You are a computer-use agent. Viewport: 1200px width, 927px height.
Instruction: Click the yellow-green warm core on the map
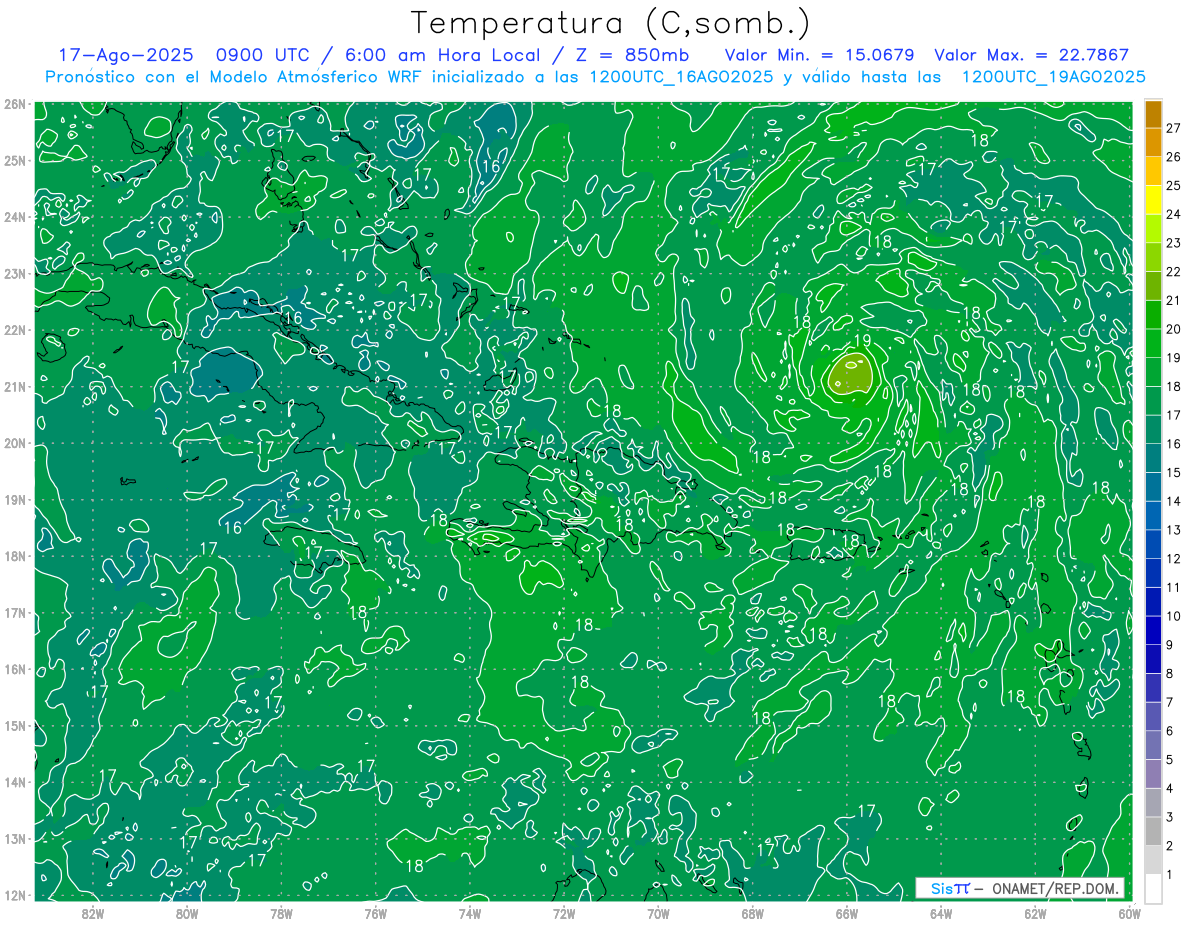click(851, 374)
